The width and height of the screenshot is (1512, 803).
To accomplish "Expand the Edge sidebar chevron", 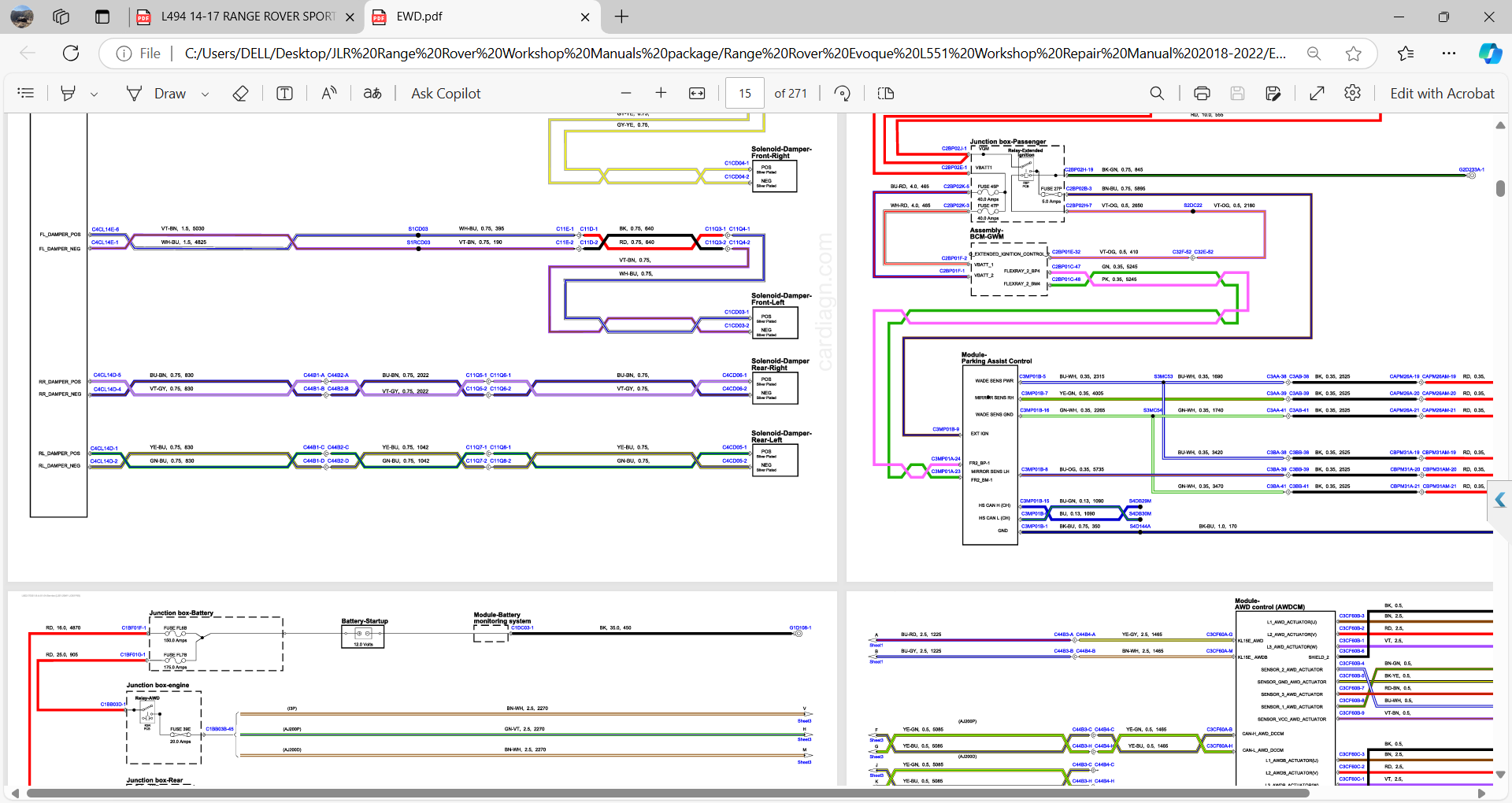I will click(x=1499, y=500).
